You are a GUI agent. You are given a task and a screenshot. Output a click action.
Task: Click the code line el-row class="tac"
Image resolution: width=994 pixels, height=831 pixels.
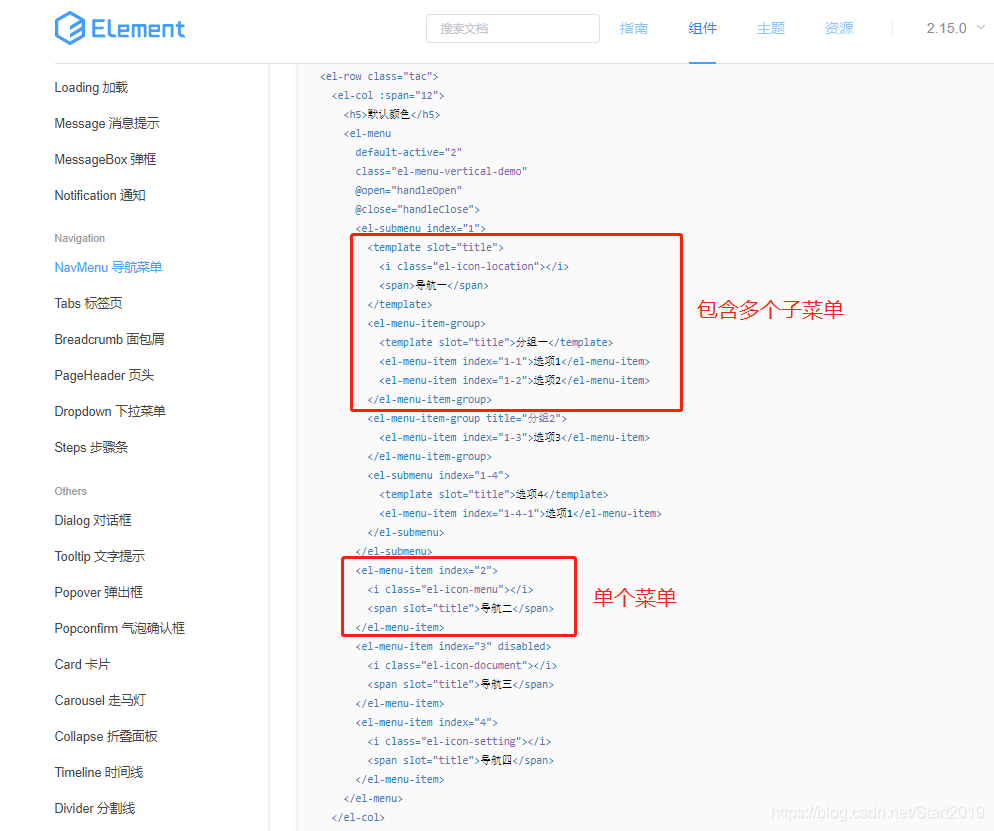click(x=379, y=77)
